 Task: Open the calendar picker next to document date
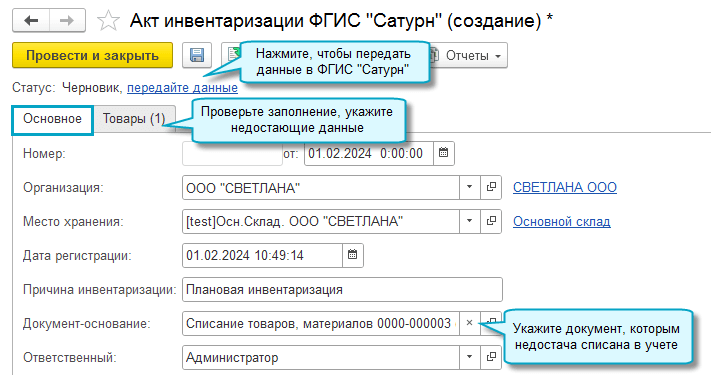443,153
